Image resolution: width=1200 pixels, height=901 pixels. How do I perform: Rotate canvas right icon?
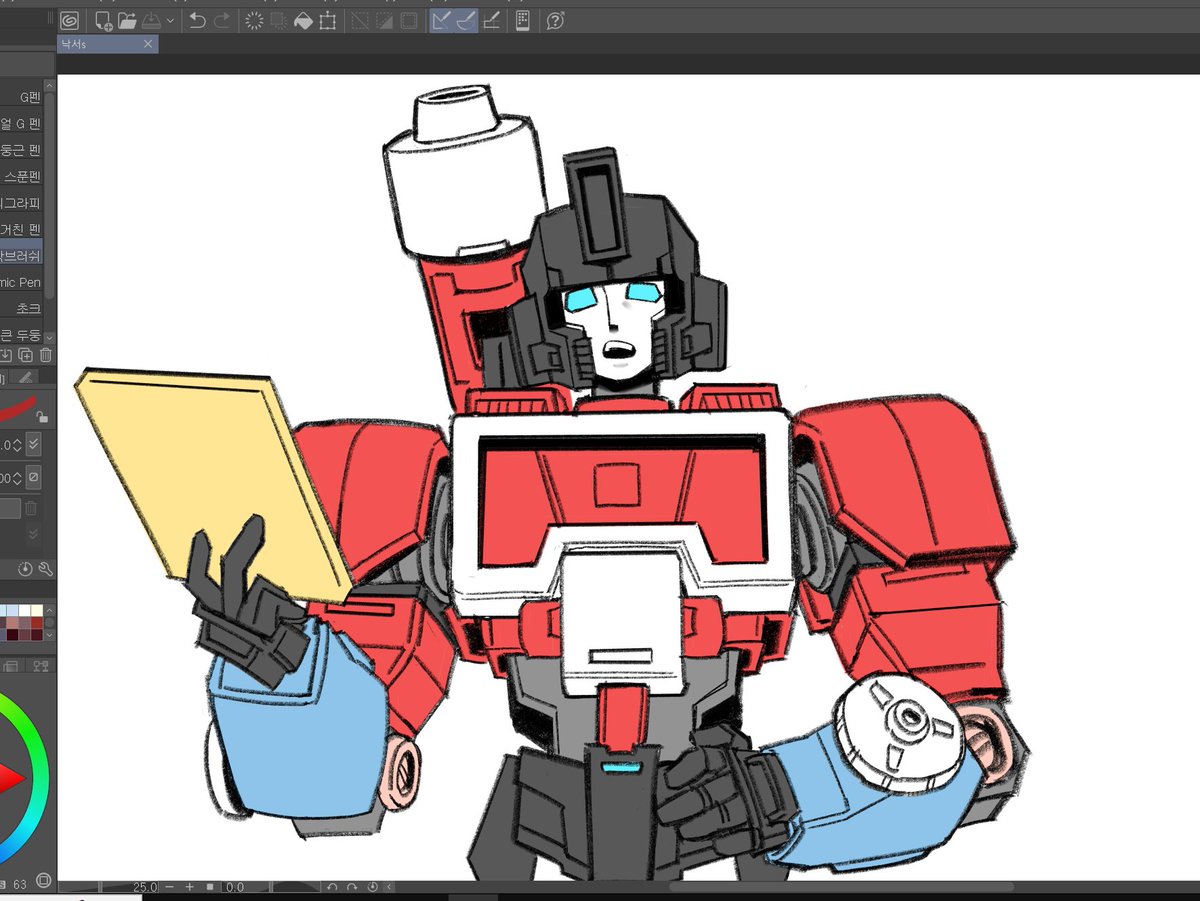pyautogui.click(x=352, y=886)
